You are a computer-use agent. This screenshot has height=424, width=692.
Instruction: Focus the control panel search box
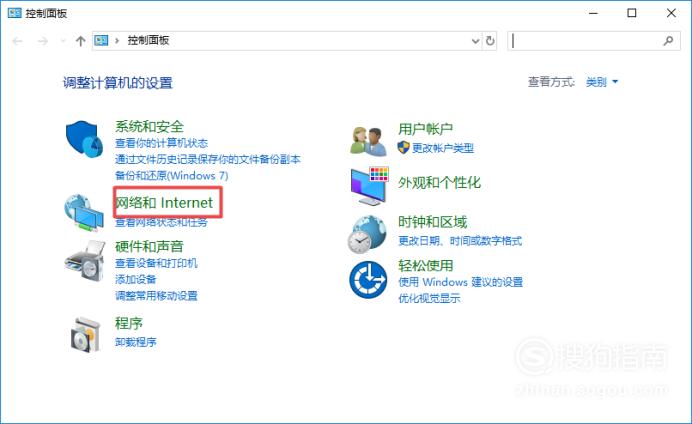pyautogui.click(x=594, y=41)
